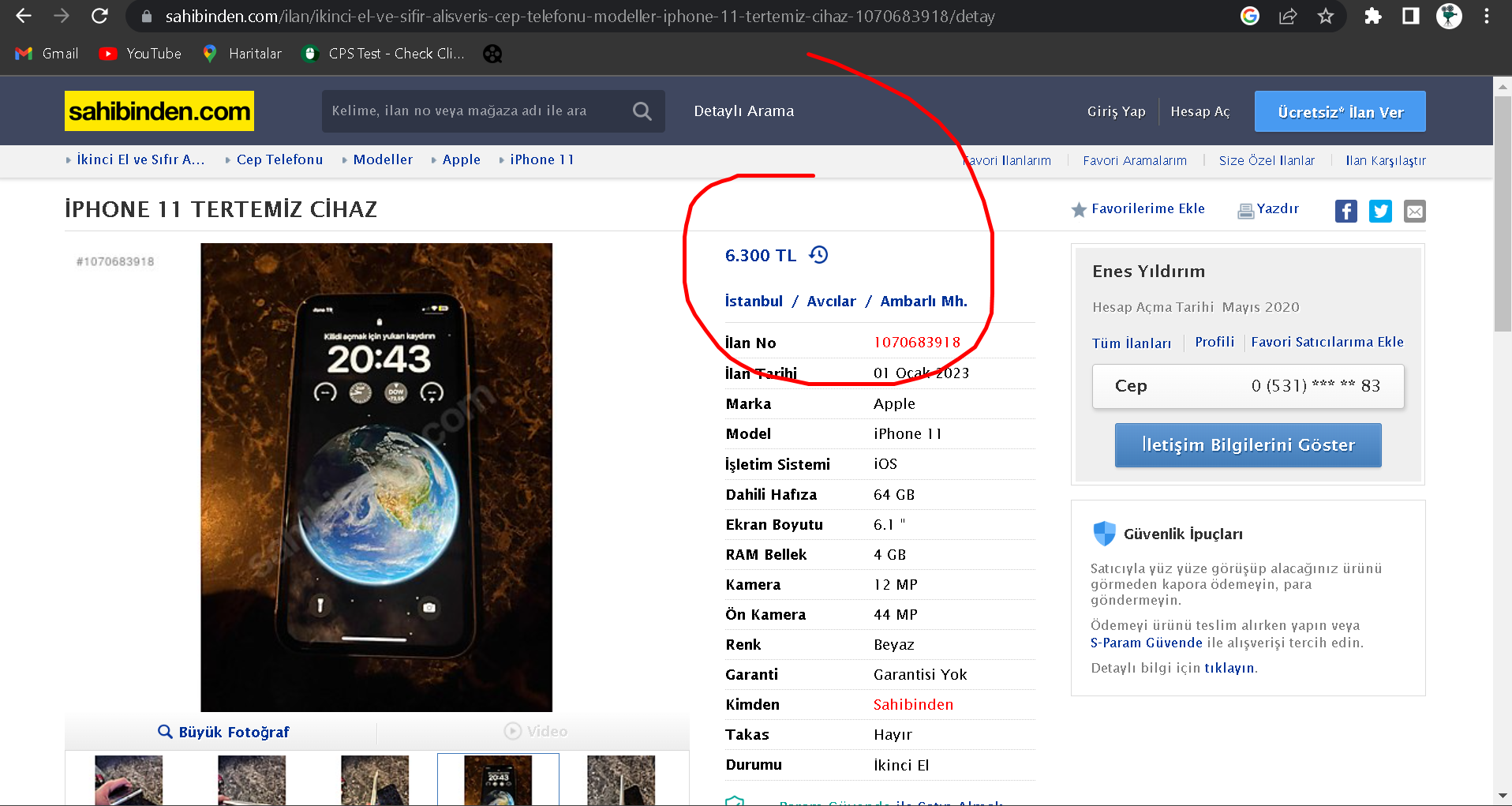Viewport: 1512px width, 806px height.
Task: Open the film reel bookmark icon
Action: click(x=492, y=54)
